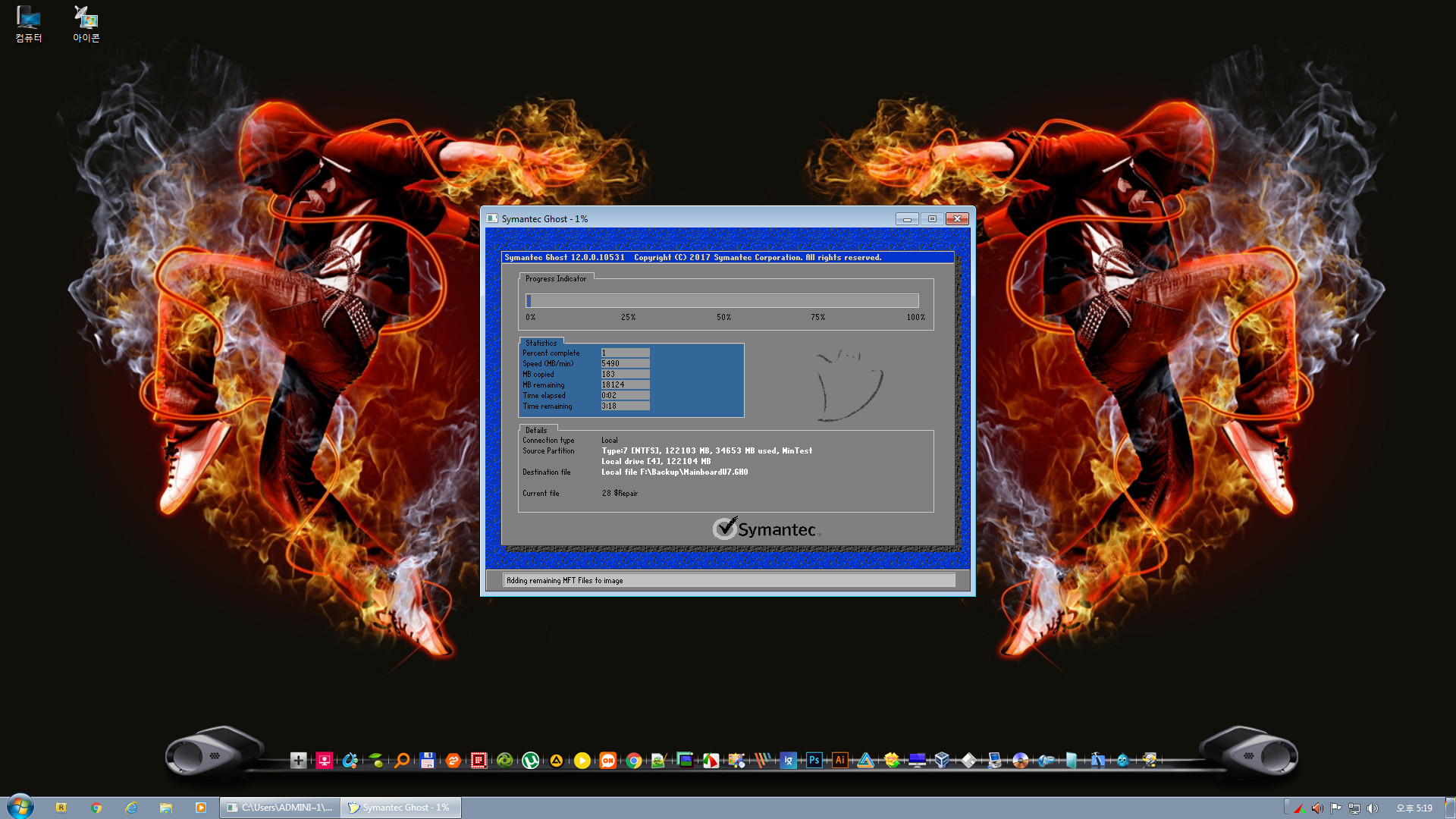The image size is (1456, 819).
Task: Click the Current file '28 $Repair' entry
Action: click(x=620, y=494)
